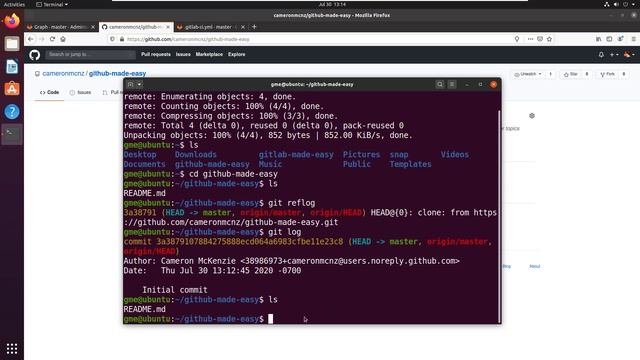640x360 pixels.
Task: Expand the Unwatch dropdown on the repo
Action: point(528,74)
